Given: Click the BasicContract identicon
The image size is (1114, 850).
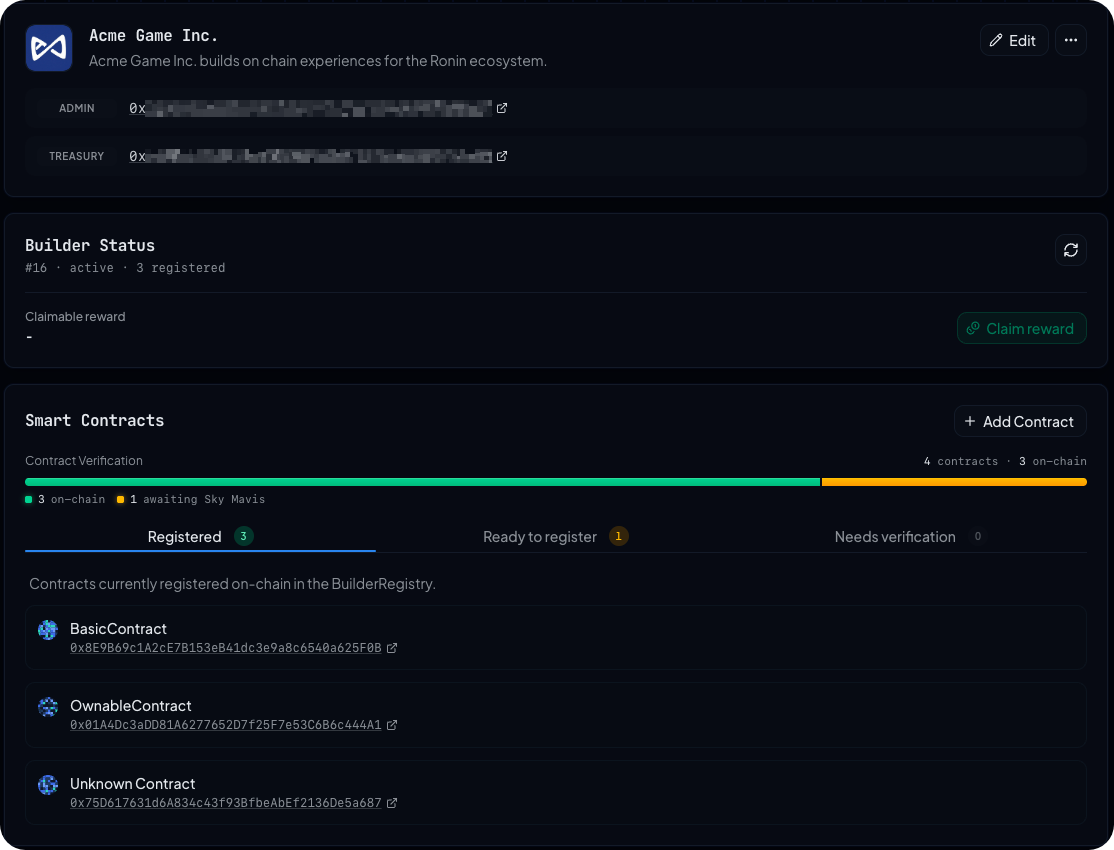Looking at the screenshot, I should pyautogui.click(x=48, y=630).
